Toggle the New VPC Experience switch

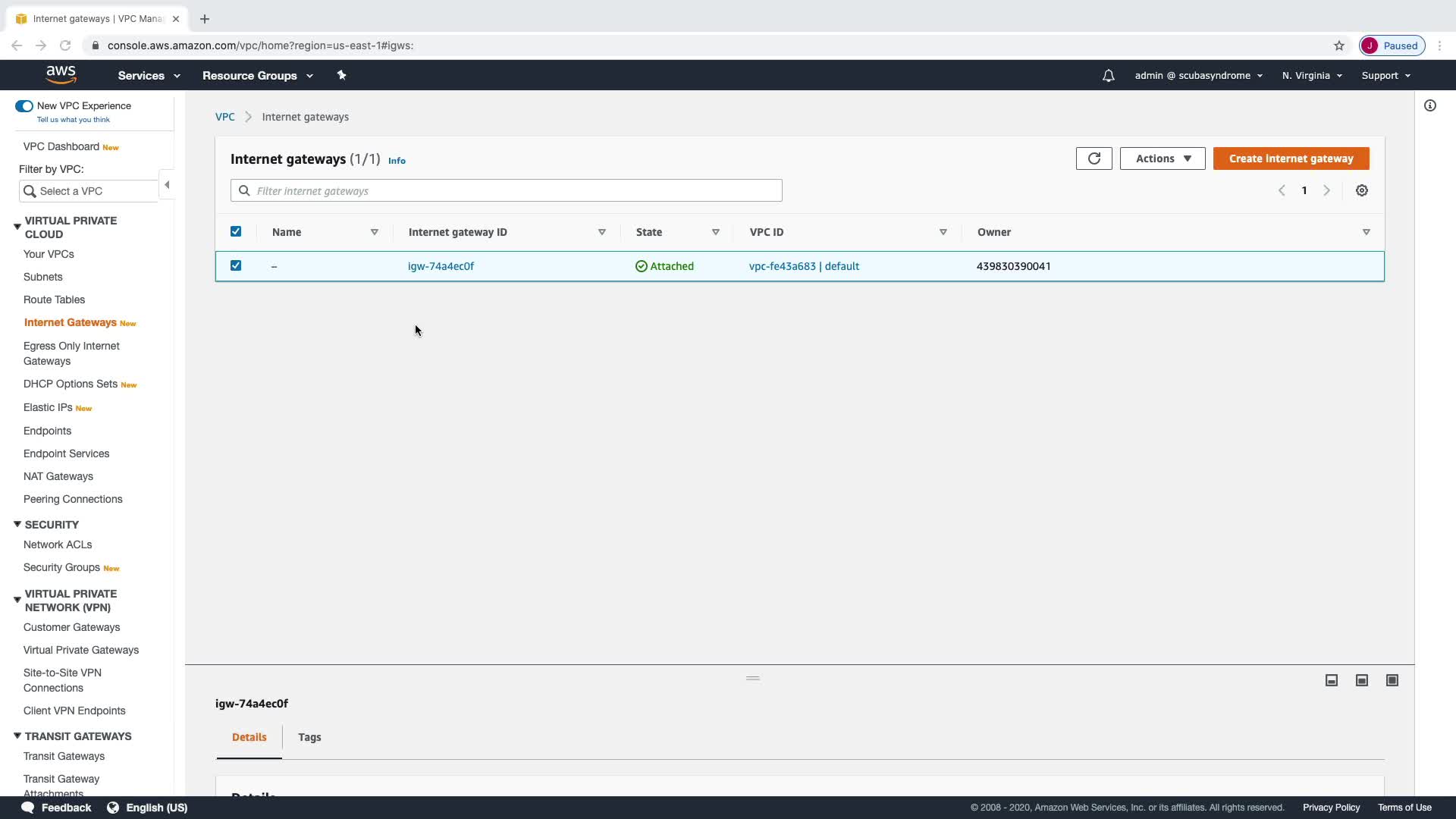pos(24,106)
